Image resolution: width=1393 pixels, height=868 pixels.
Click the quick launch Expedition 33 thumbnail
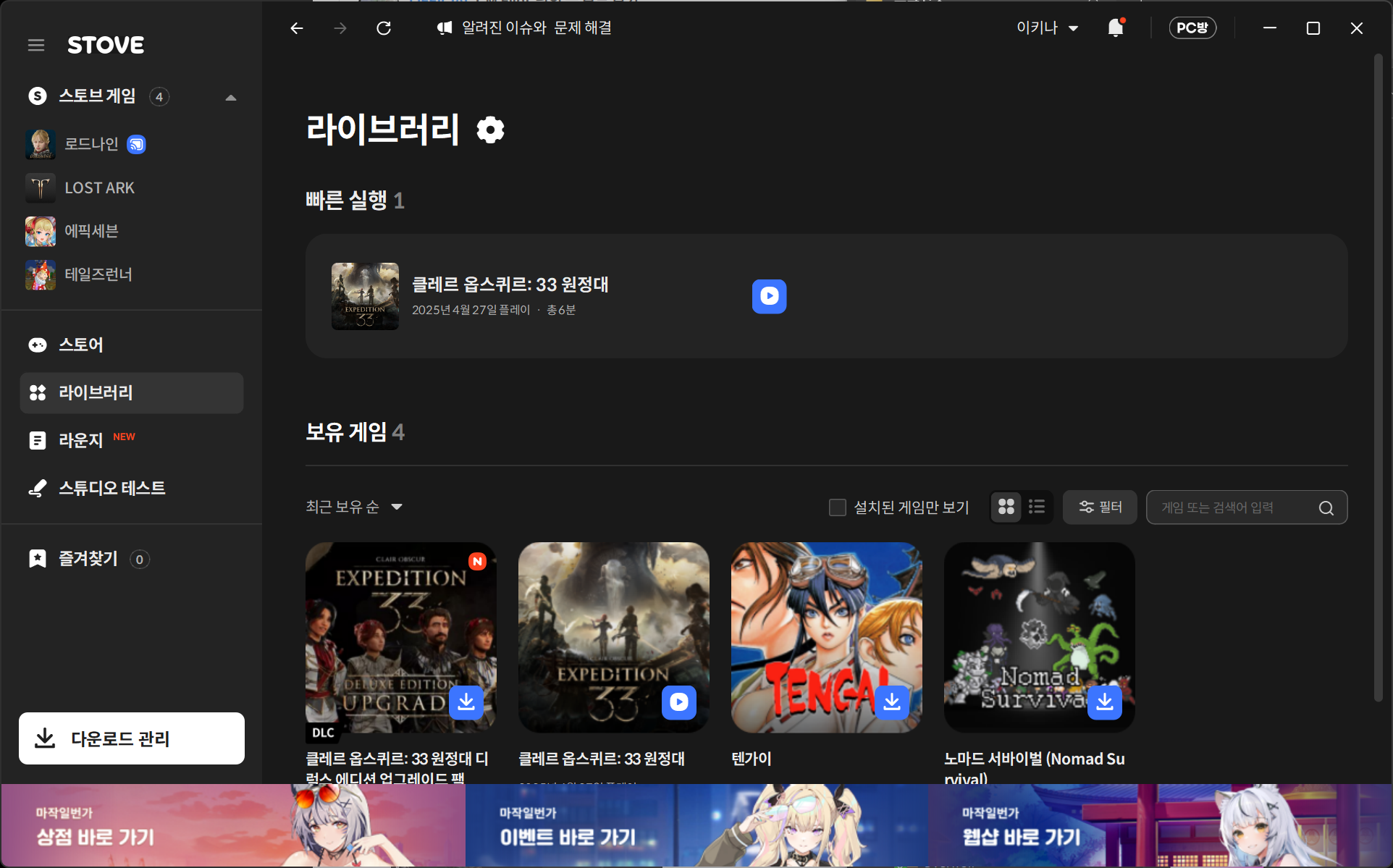[x=365, y=296]
